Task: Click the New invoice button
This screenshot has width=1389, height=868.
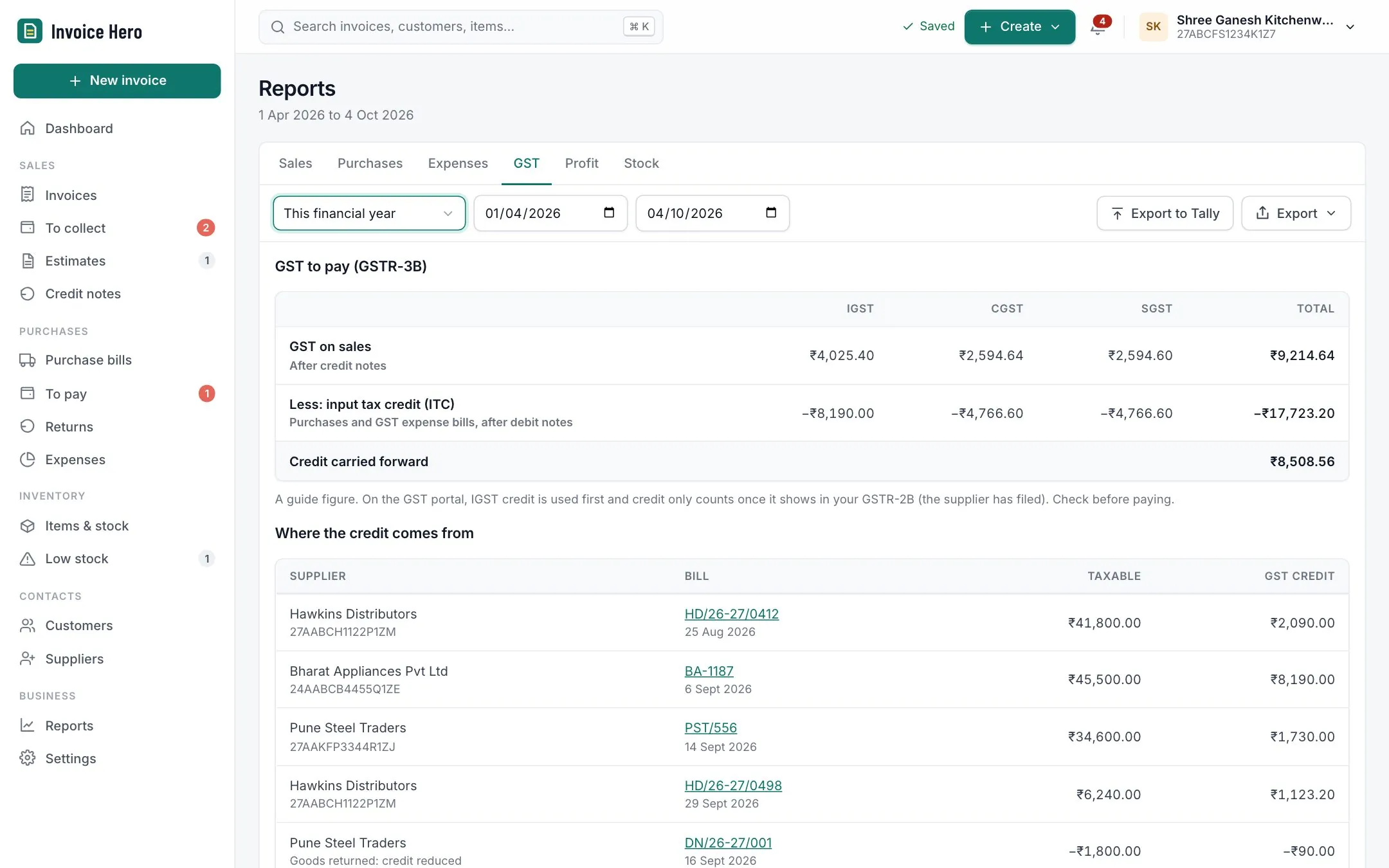Action: [x=117, y=81]
